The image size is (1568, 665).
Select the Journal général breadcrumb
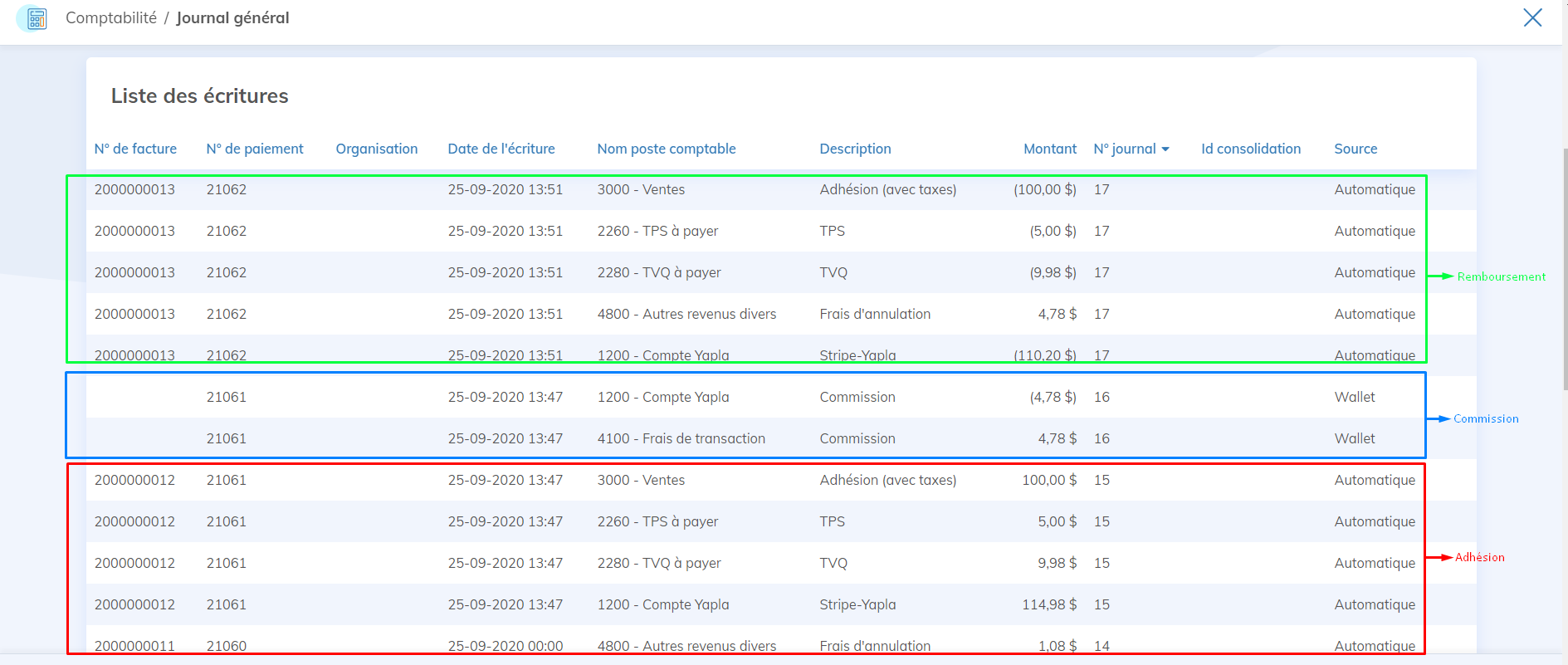232,17
